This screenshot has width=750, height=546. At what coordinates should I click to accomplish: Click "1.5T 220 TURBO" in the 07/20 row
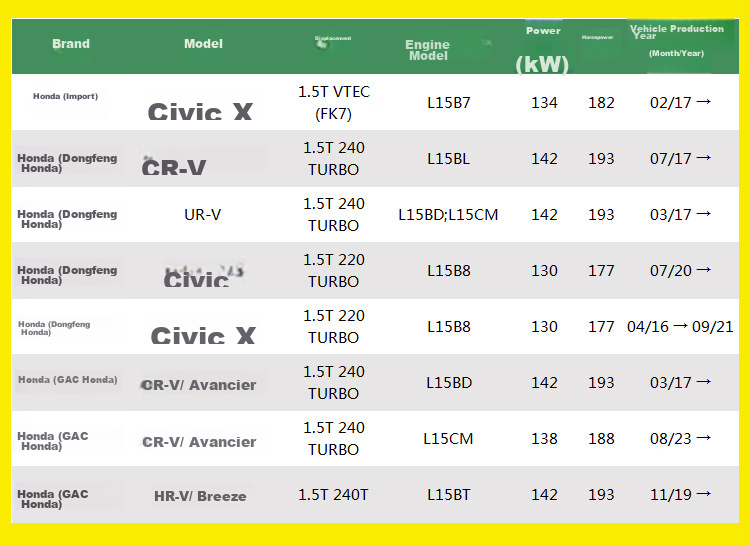334,271
